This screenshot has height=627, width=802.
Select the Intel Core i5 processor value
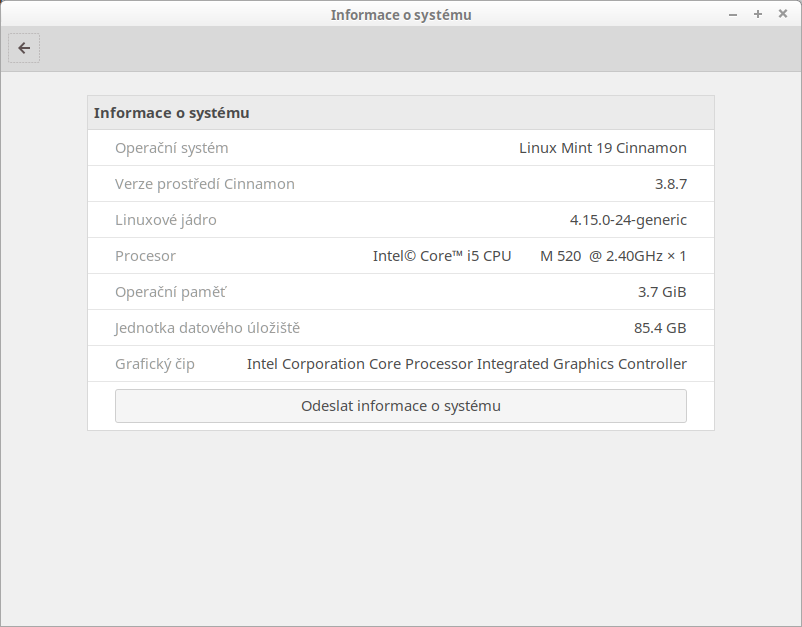pos(529,256)
